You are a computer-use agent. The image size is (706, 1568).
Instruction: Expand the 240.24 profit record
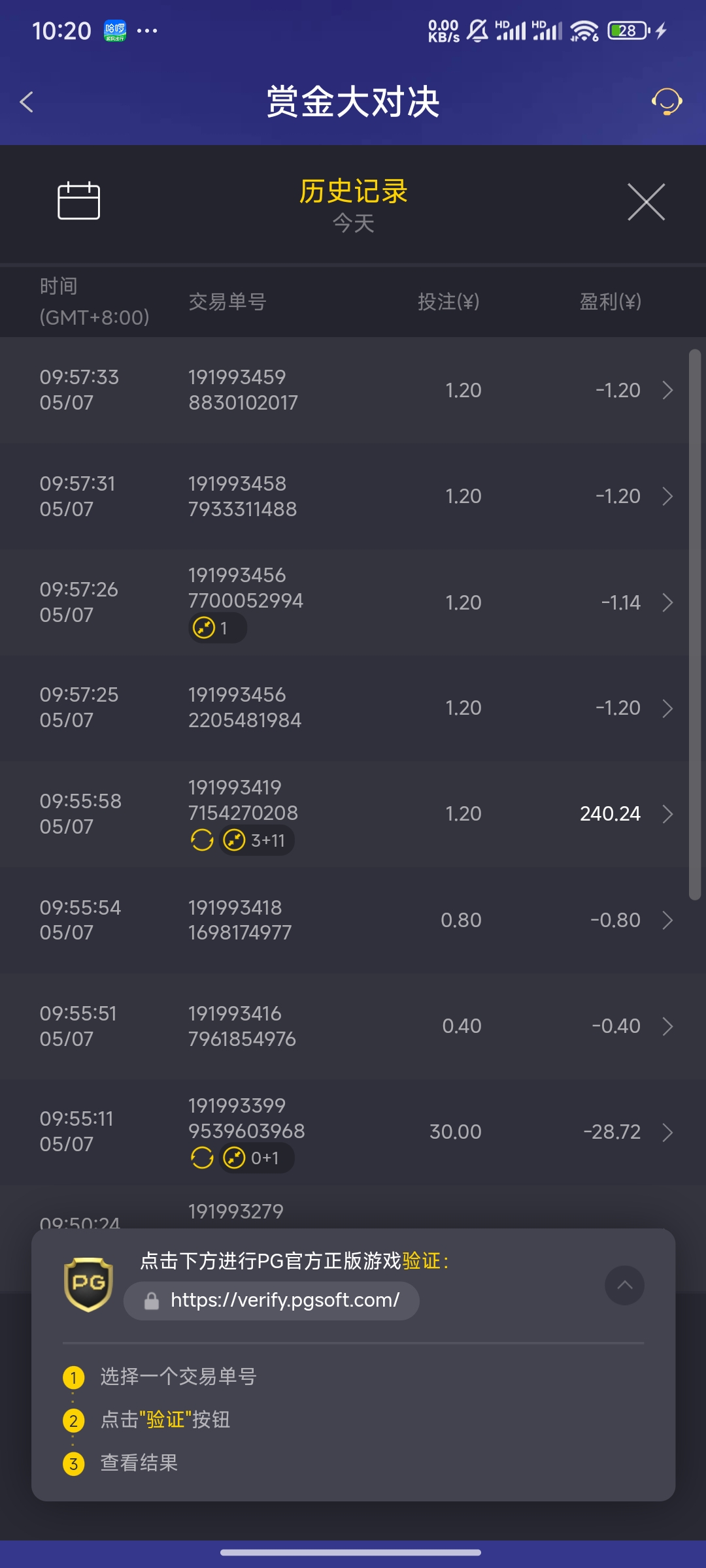click(x=667, y=814)
